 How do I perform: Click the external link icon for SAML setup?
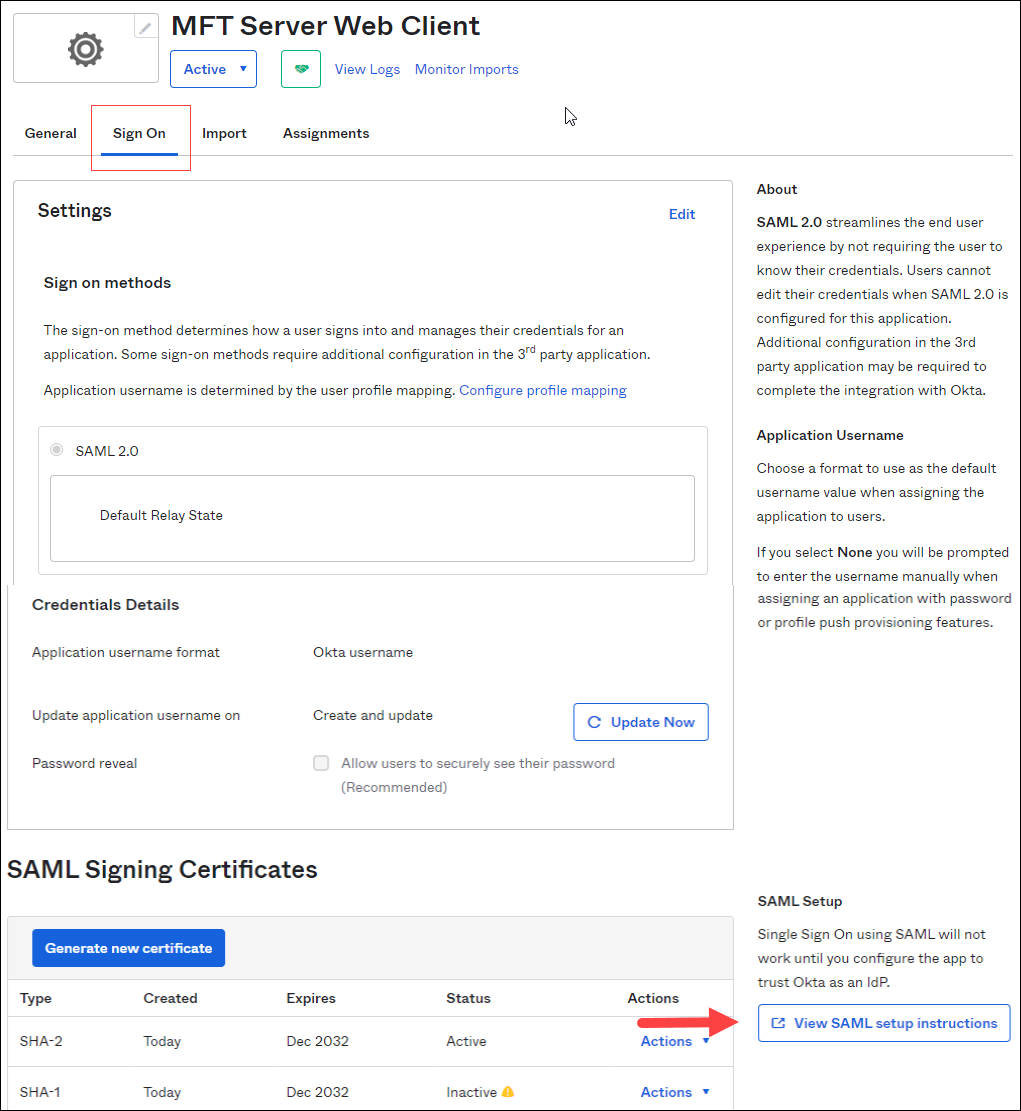click(779, 1024)
